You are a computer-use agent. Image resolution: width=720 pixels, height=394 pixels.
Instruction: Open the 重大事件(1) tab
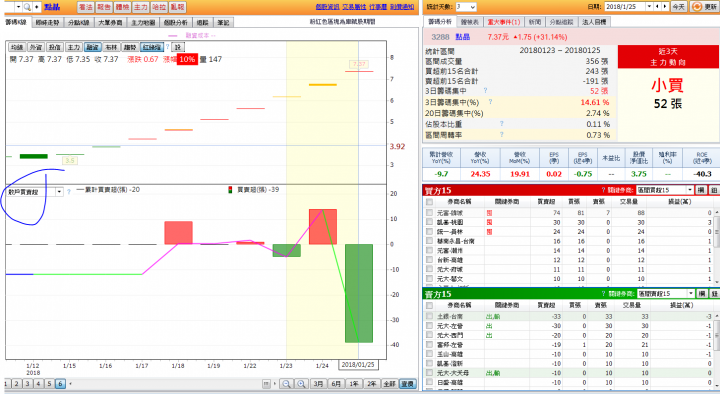(x=504, y=22)
